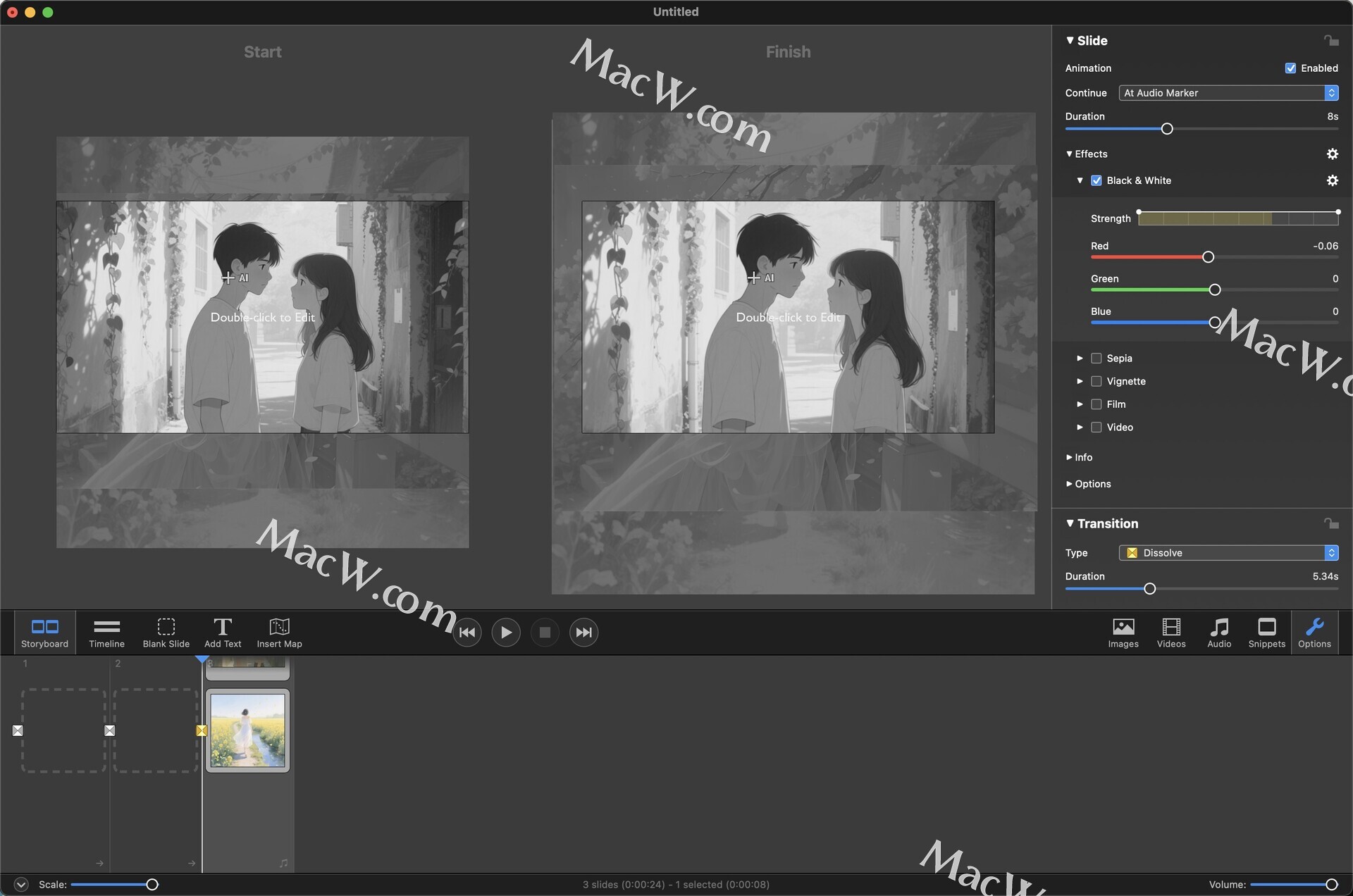Screen dimensions: 1353x896
Task: Collapse the Transition section
Action: coord(1070,523)
